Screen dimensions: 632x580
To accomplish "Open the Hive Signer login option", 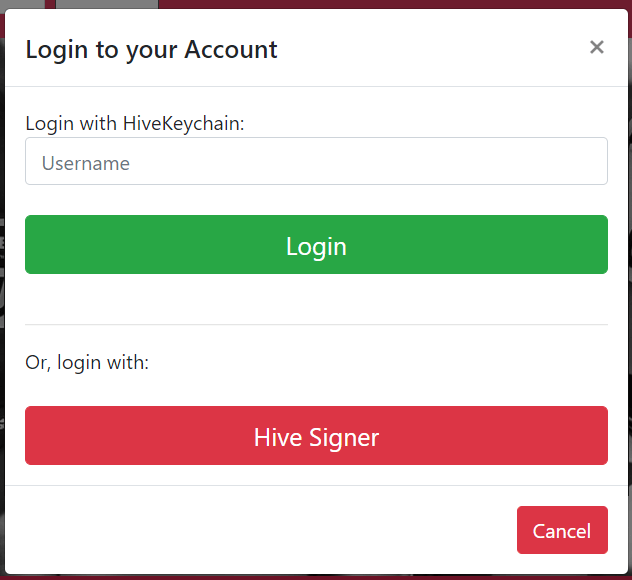I will click(x=316, y=436).
